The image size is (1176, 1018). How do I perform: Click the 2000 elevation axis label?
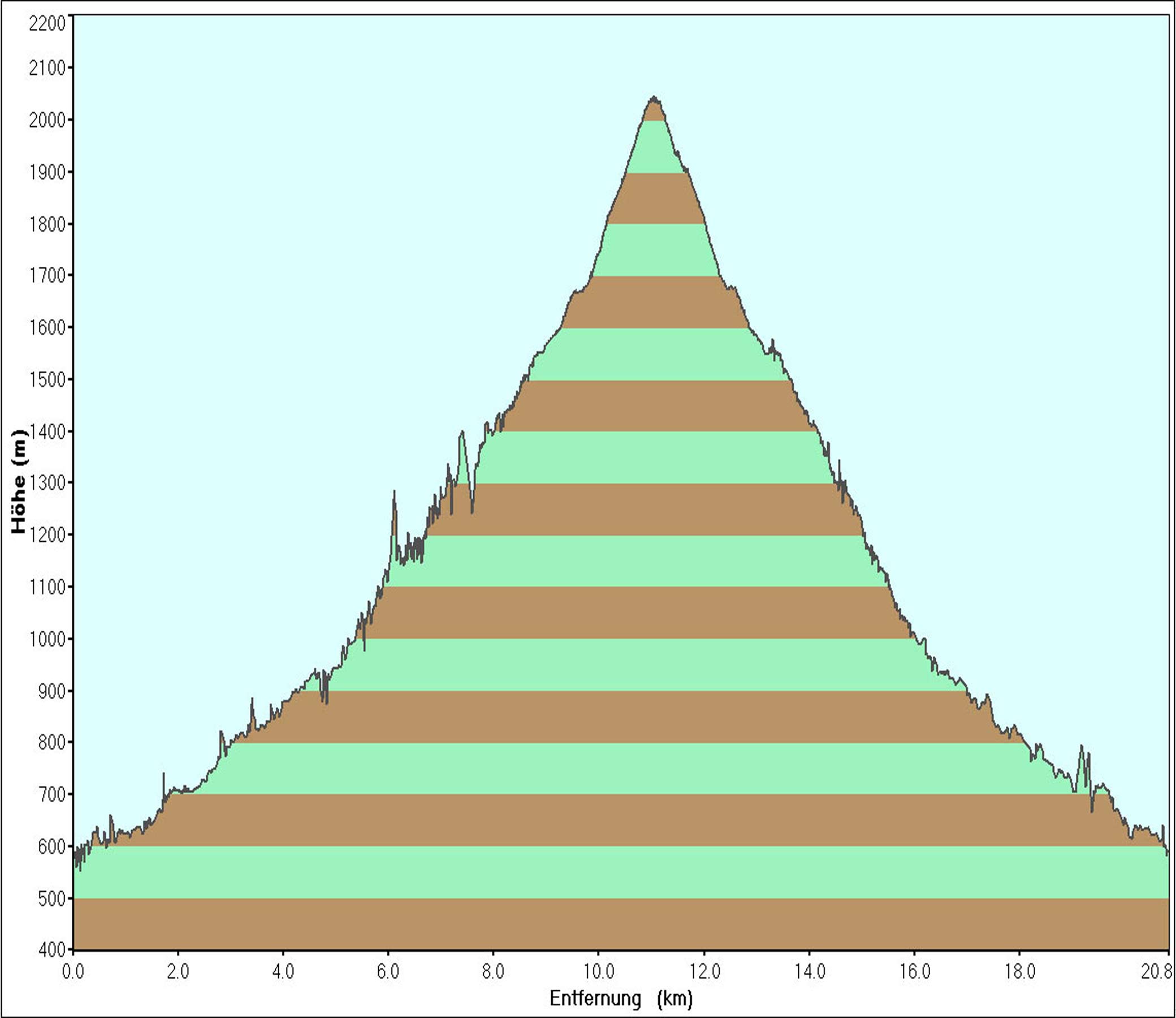point(47,120)
